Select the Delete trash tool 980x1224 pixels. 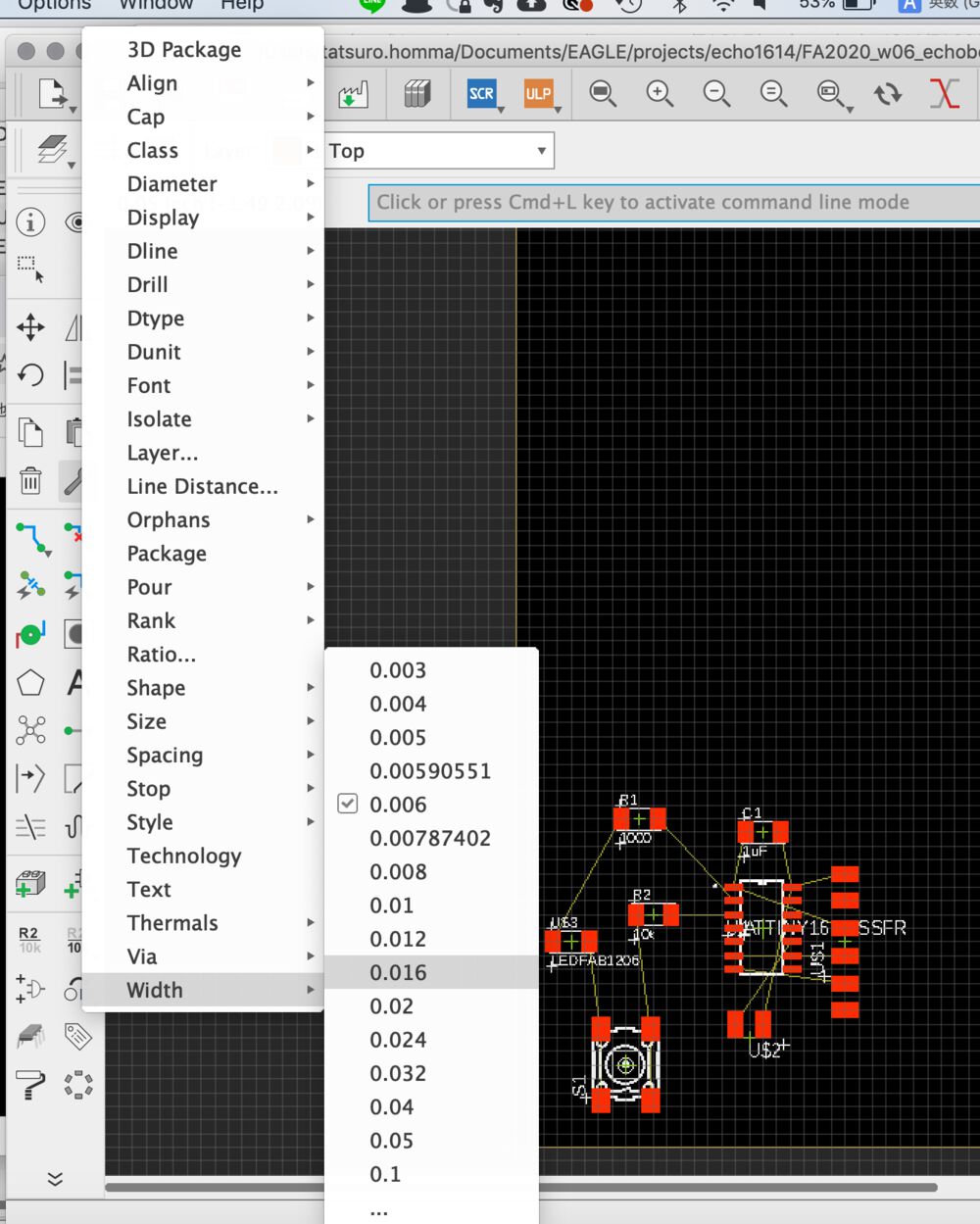pos(30,480)
